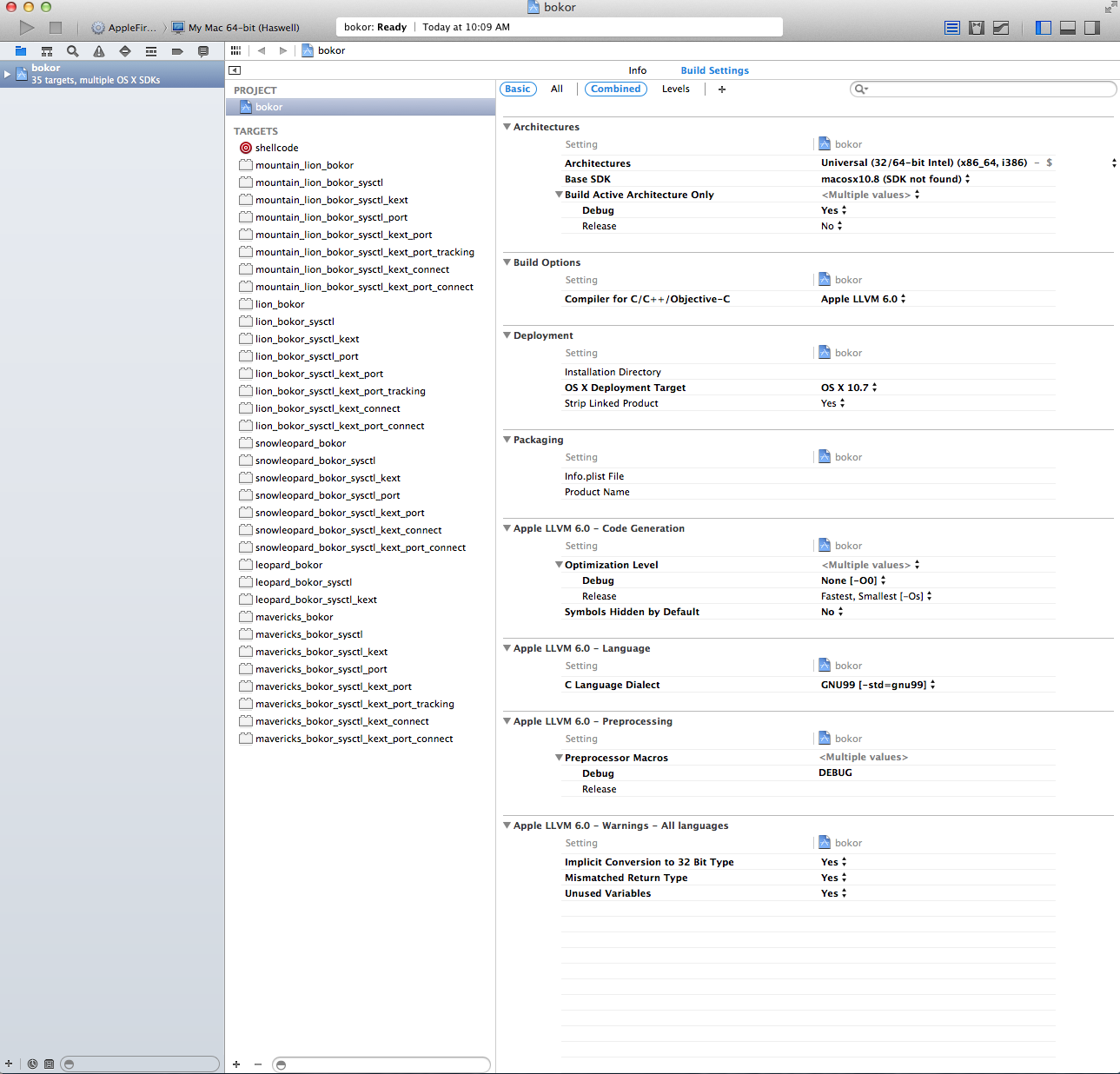
Task: Toggle the utilities pane visibility
Action: 1092,28
